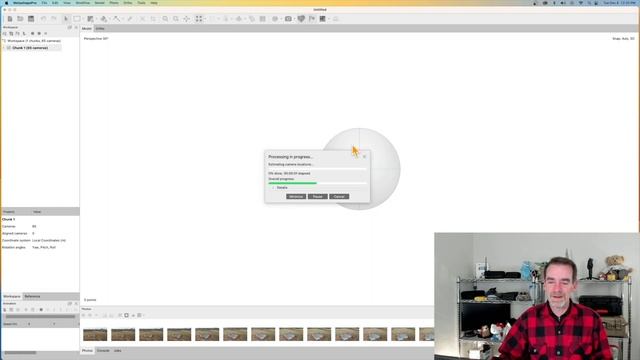Screen dimensions: 640x360
Task: Click the Crop selection icon
Action: (153, 19)
